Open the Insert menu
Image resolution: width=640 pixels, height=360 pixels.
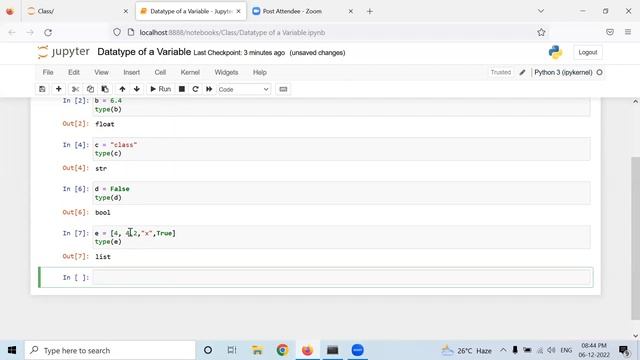[x=131, y=72]
